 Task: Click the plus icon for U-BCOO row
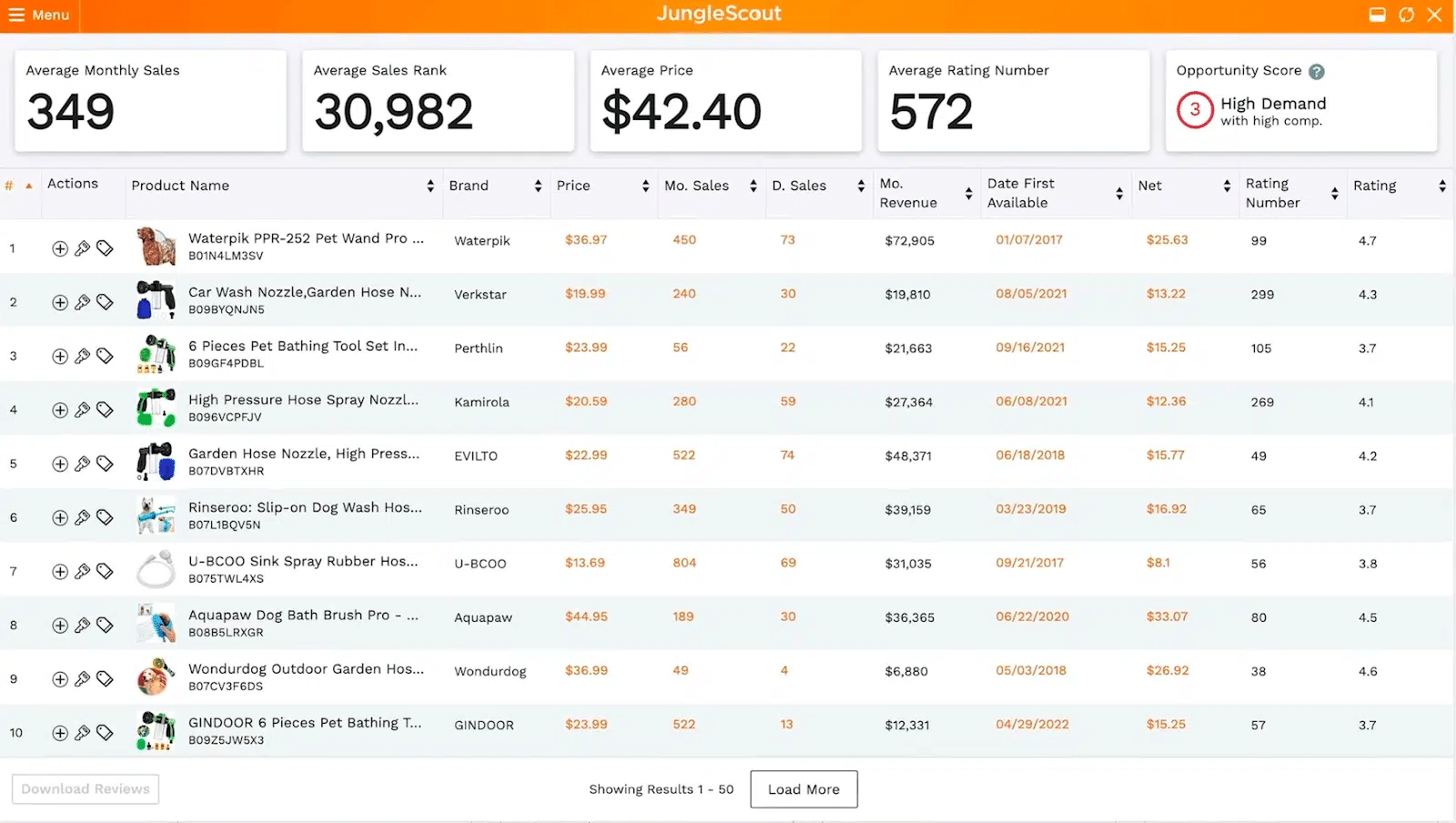click(x=60, y=572)
